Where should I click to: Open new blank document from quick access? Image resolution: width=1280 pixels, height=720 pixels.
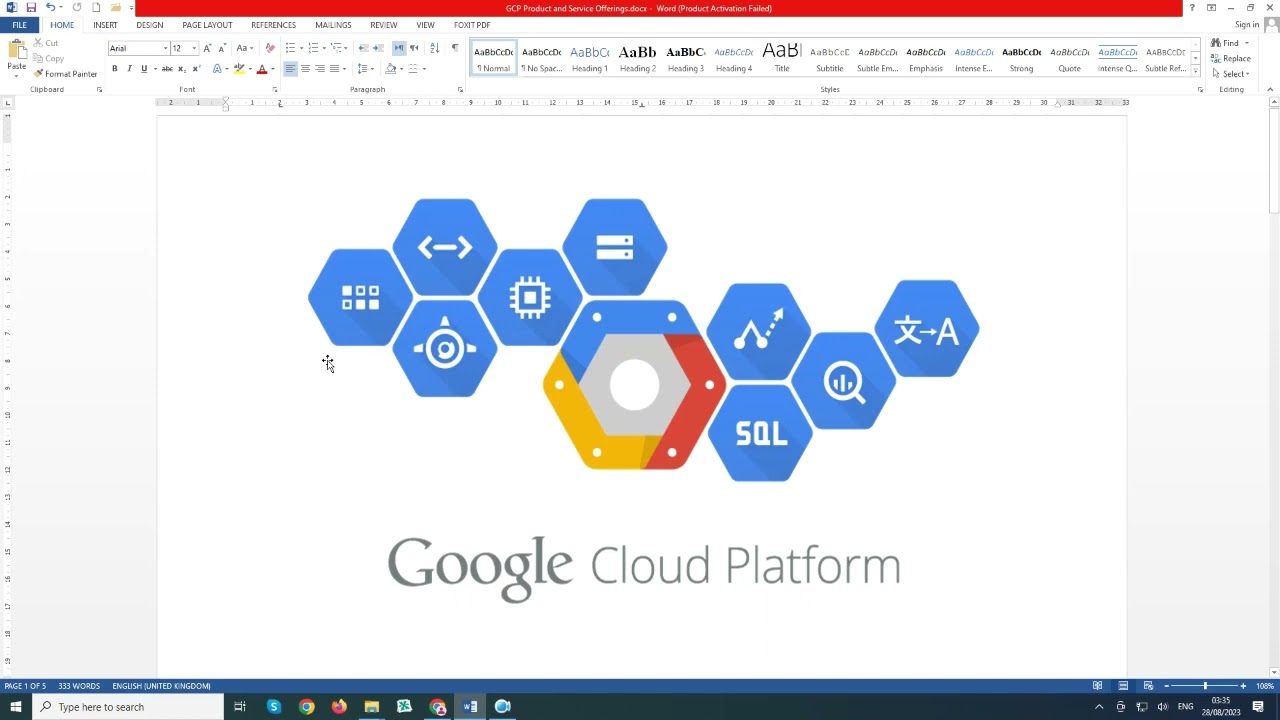click(96, 8)
